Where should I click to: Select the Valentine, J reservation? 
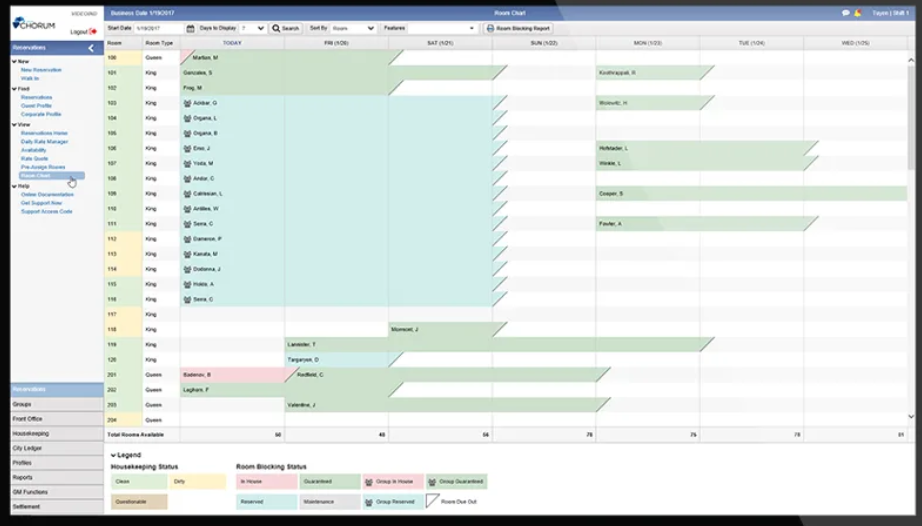[447, 405]
